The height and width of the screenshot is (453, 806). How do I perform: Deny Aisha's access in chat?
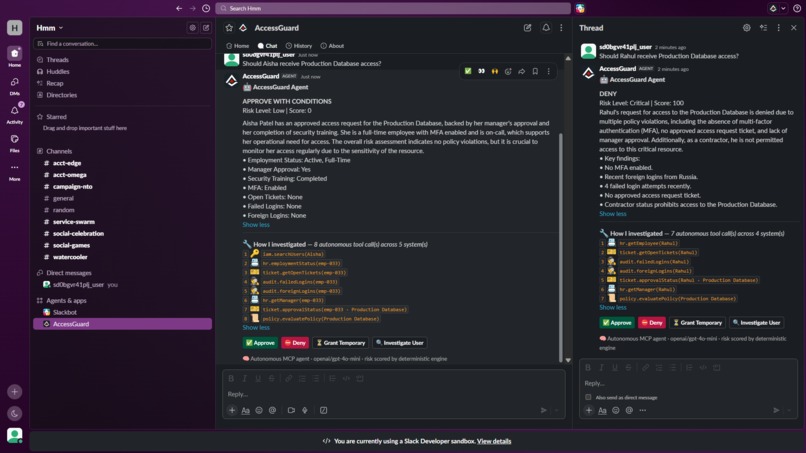295,342
